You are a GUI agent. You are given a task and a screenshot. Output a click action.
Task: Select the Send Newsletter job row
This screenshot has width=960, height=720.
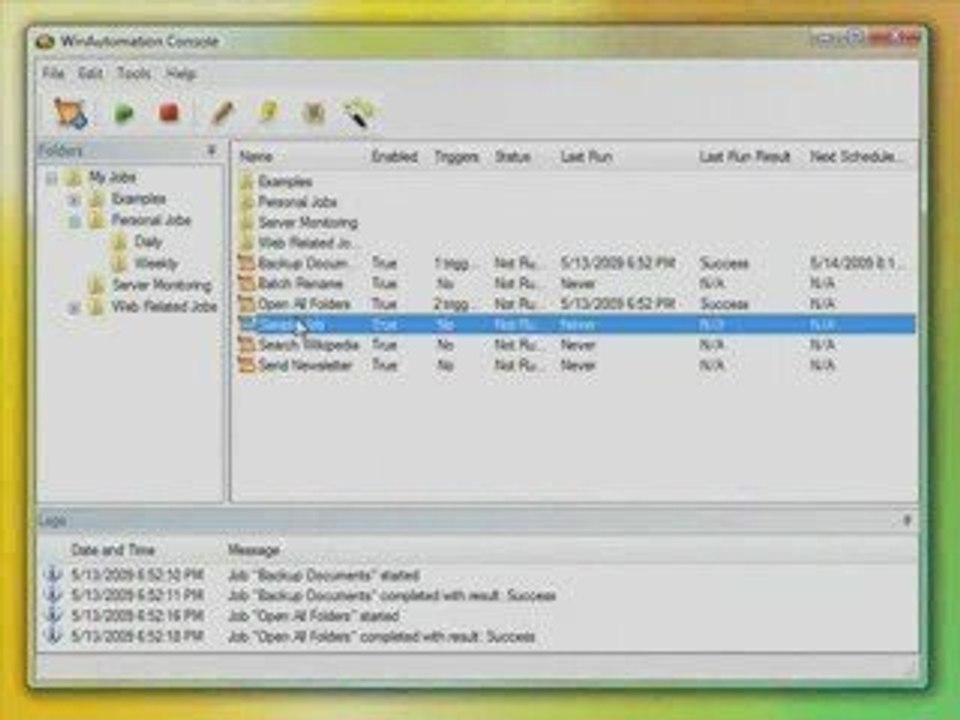tap(576, 366)
